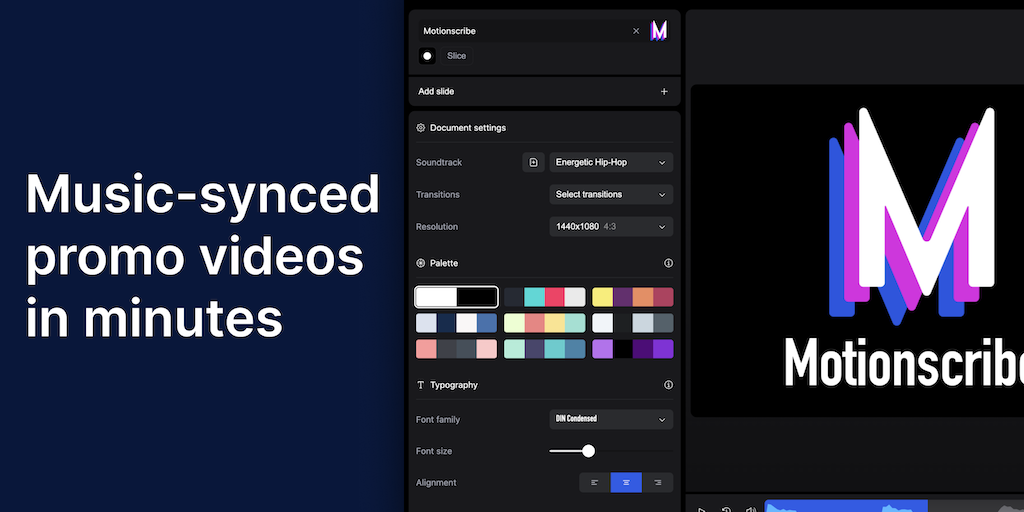Select the white and black palette
The height and width of the screenshot is (512, 1024).
click(x=456, y=297)
